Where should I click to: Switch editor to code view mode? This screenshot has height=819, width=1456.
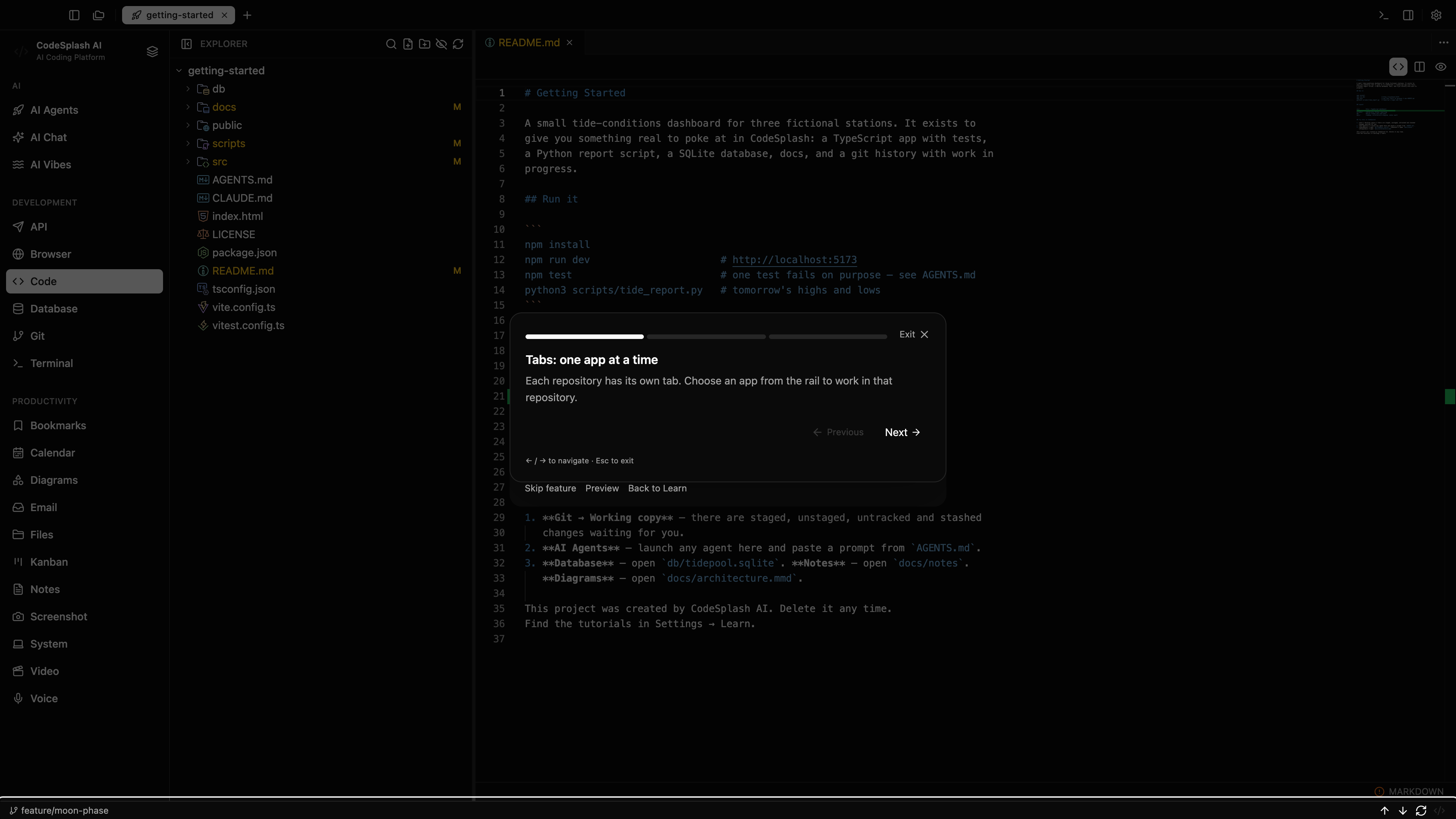(1398, 67)
